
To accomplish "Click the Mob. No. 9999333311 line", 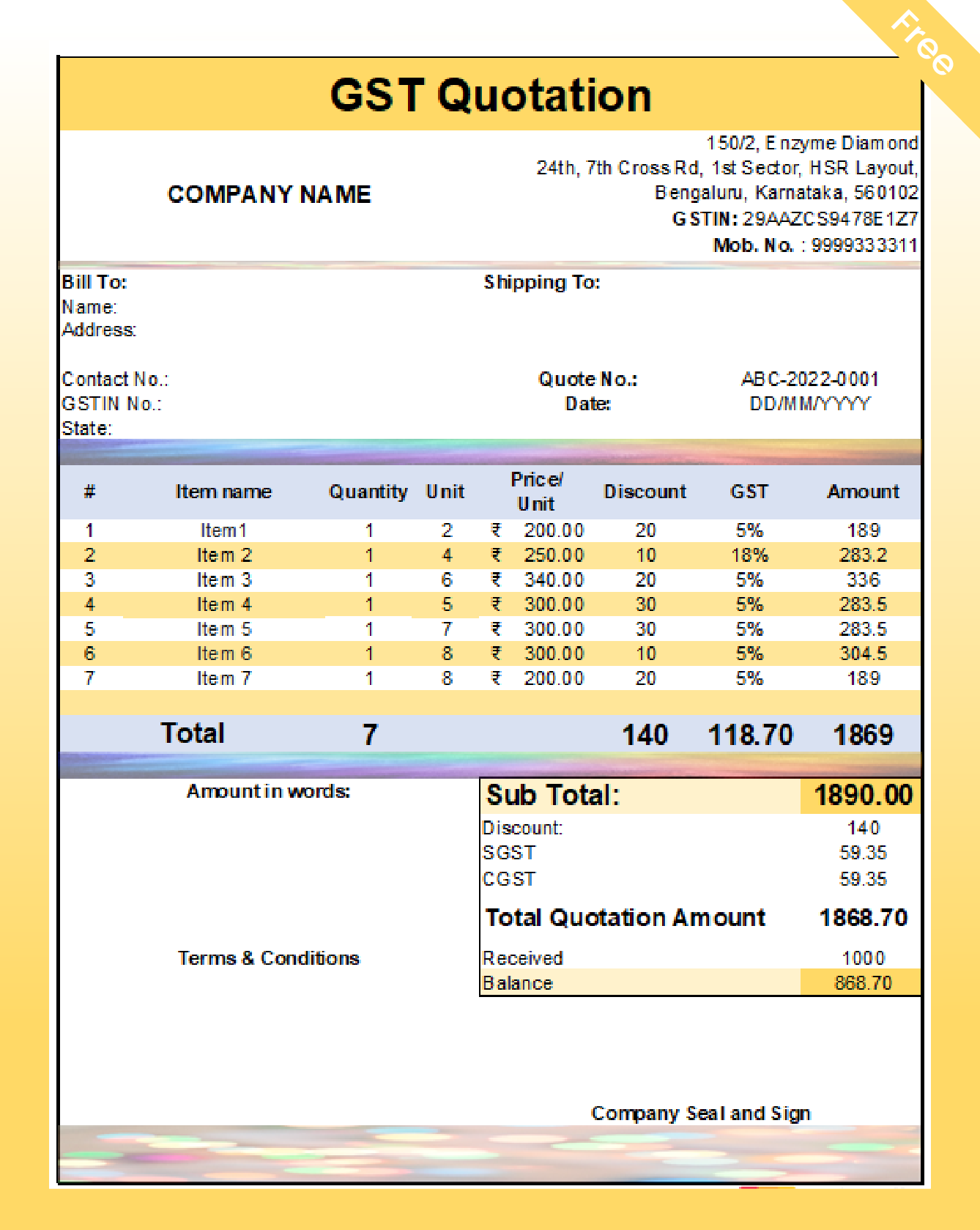I will (x=815, y=245).
